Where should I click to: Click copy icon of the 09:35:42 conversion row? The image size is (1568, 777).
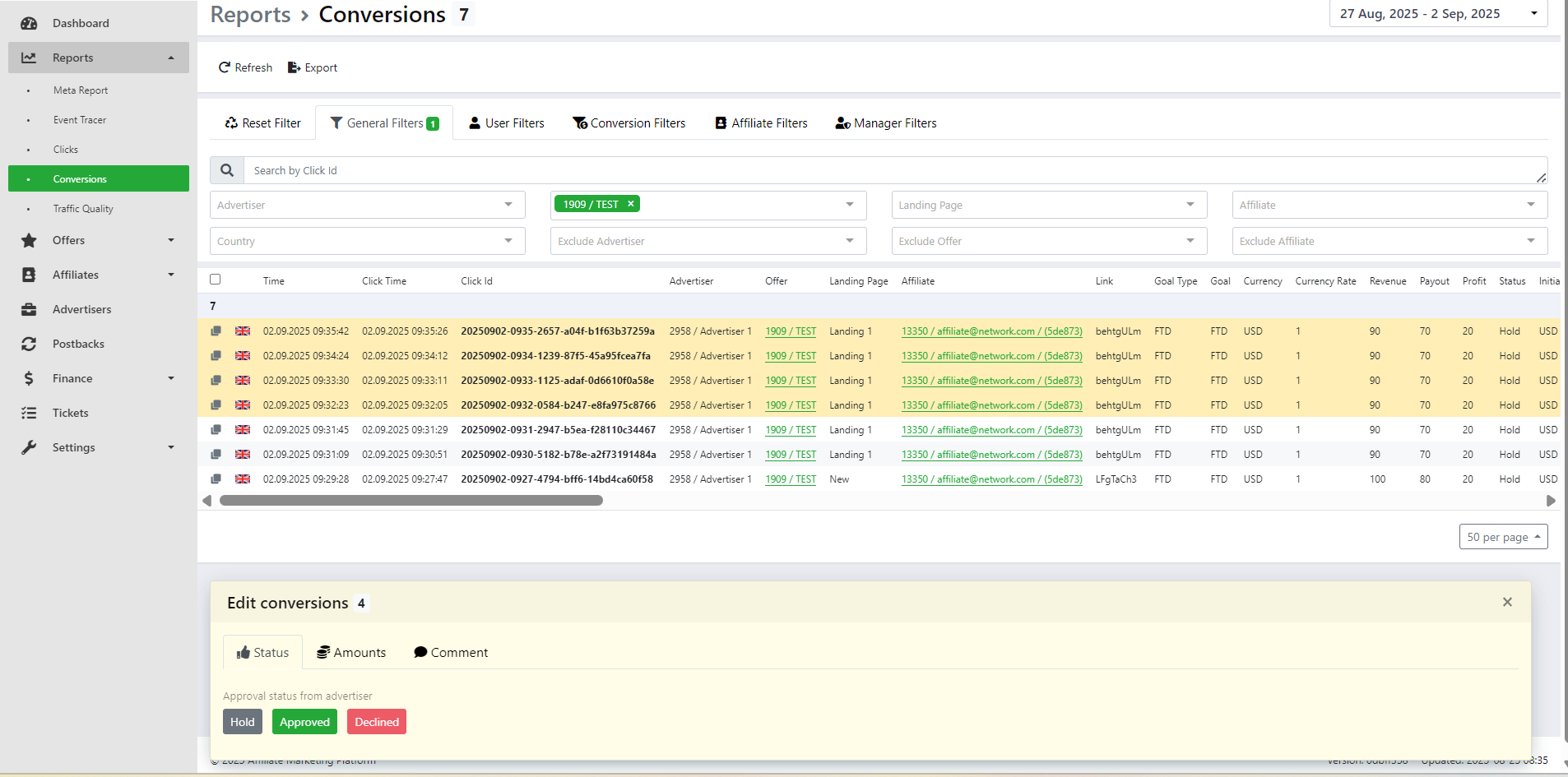click(216, 331)
